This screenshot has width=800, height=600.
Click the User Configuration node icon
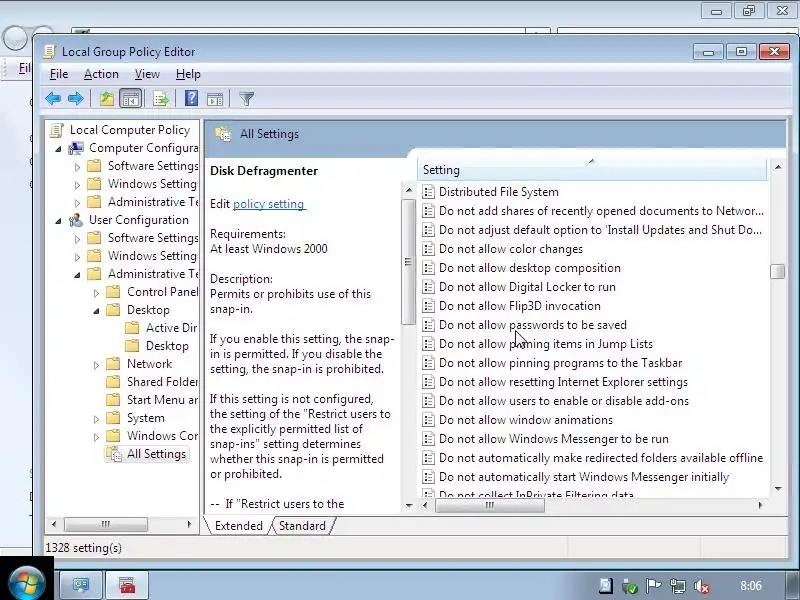coord(76,220)
